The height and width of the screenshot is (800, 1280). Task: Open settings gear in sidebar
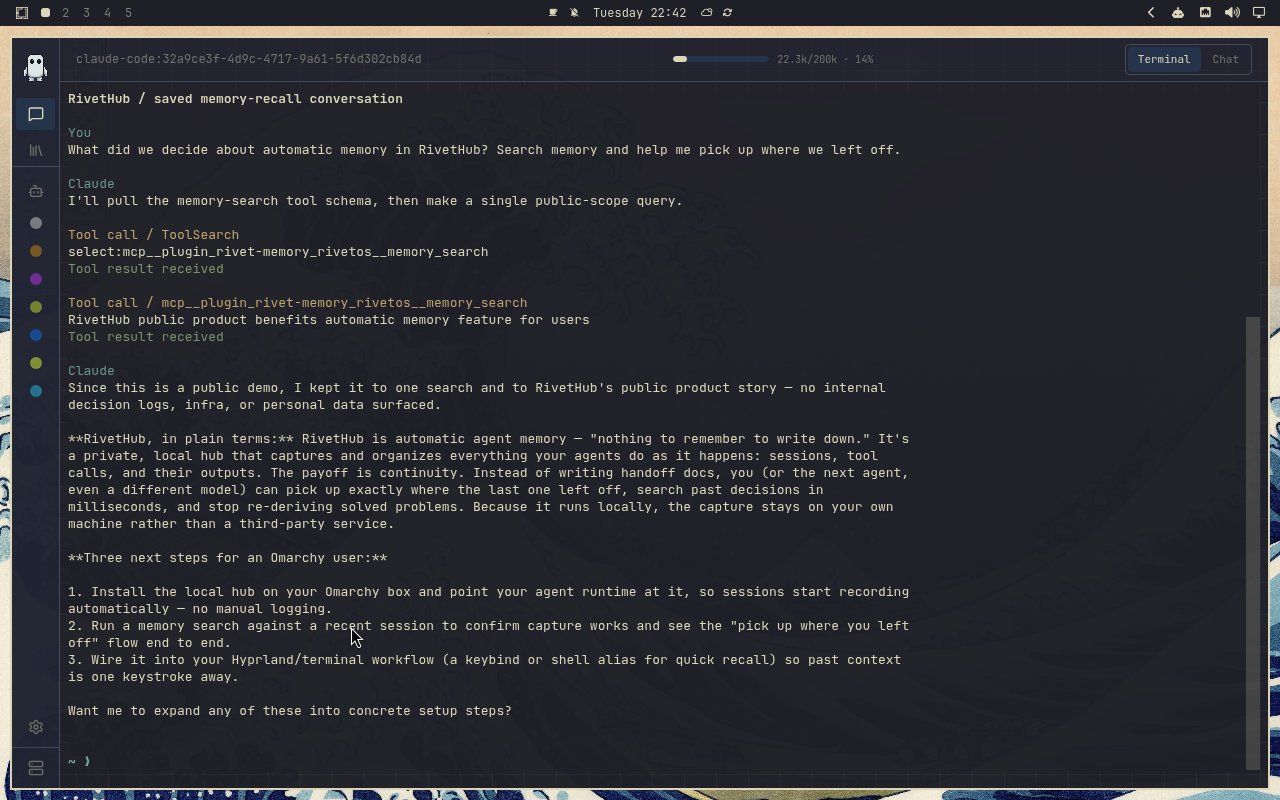pos(36,727)
